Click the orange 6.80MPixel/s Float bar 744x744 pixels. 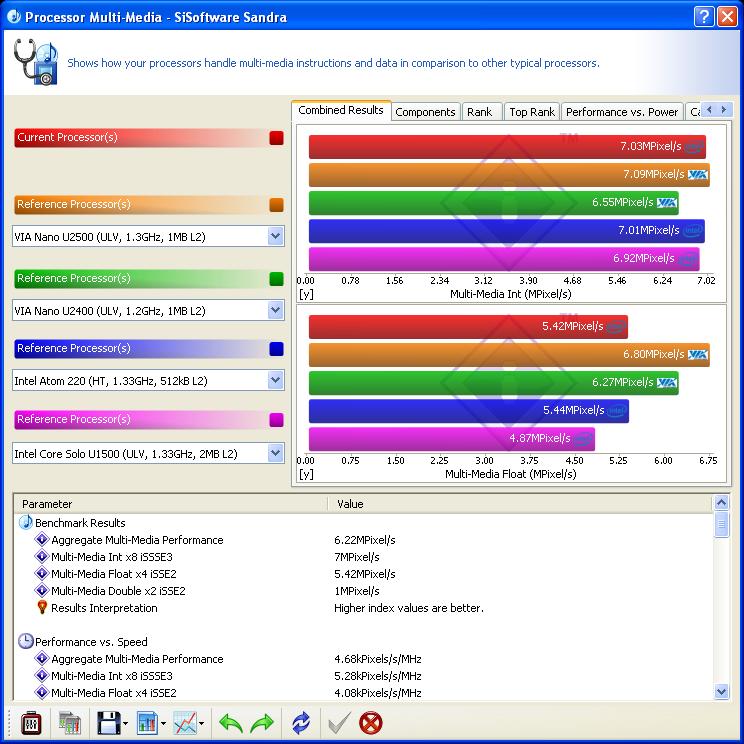(509, 355)
